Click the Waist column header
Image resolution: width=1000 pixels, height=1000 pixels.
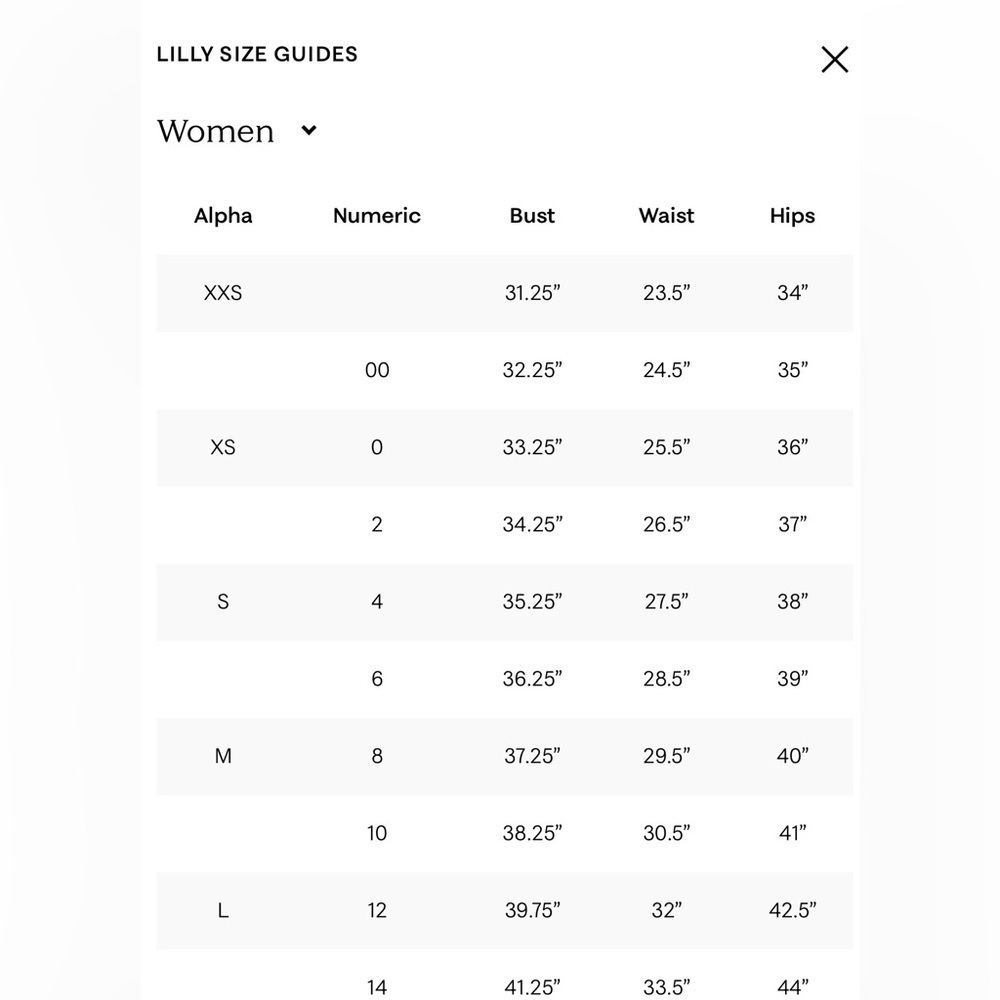[x=666, y=216]
